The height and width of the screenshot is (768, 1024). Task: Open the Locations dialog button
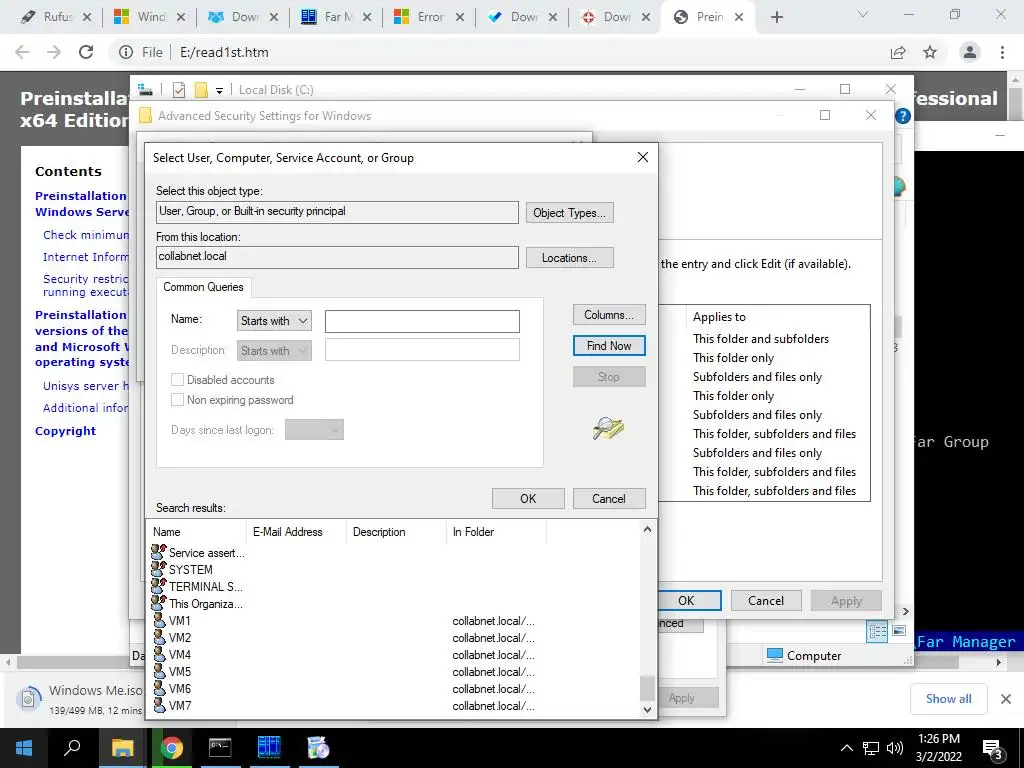click(x=569, y=257)
